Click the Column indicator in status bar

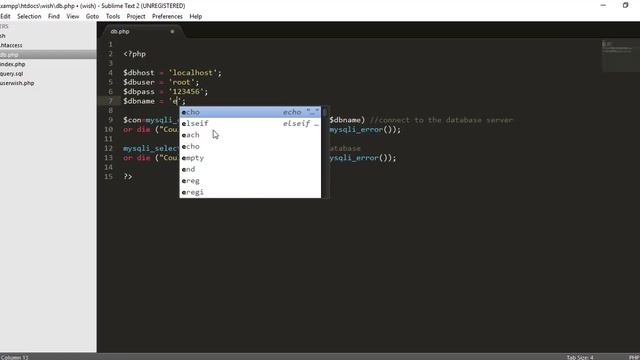[x=14, y=357]
